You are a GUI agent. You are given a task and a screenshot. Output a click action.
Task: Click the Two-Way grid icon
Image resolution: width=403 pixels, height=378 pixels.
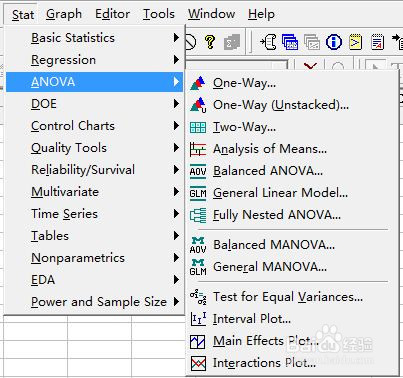(198, 127)
